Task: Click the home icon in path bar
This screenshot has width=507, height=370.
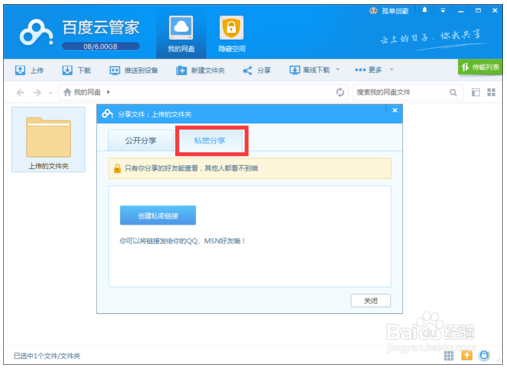Action: coord(67,92)
